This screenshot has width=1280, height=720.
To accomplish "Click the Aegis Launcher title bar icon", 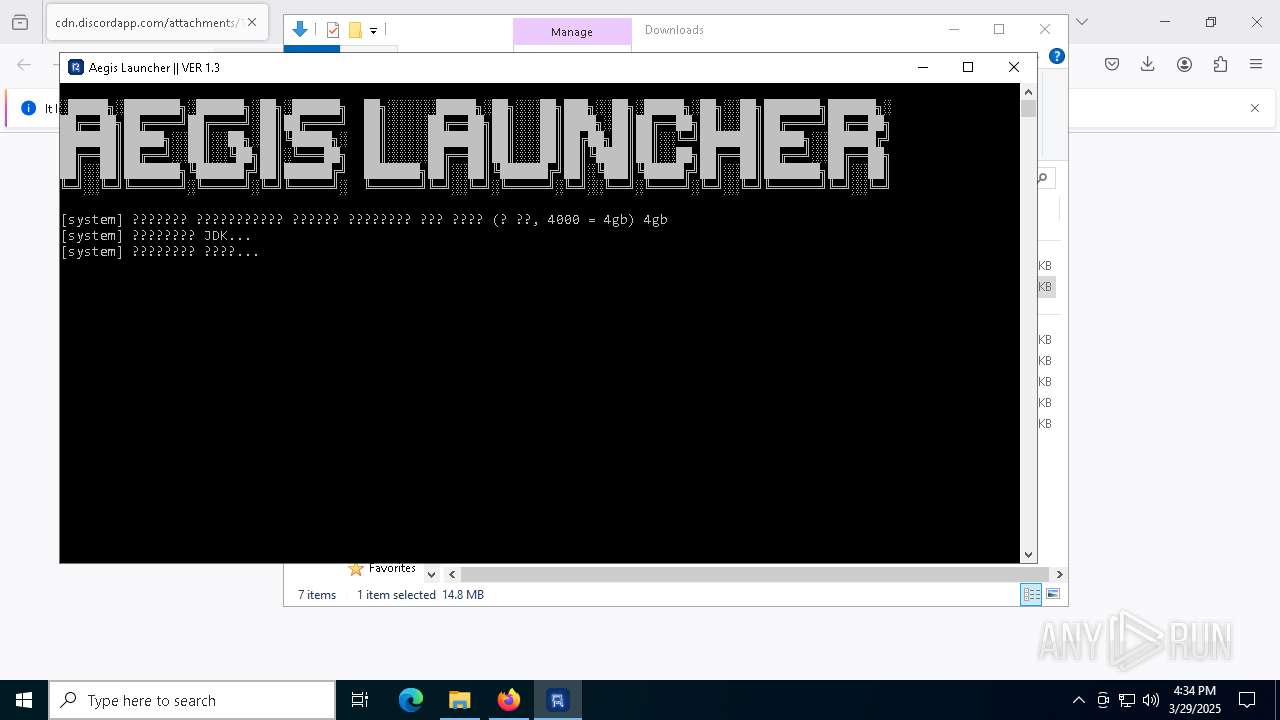I will 76,67.
